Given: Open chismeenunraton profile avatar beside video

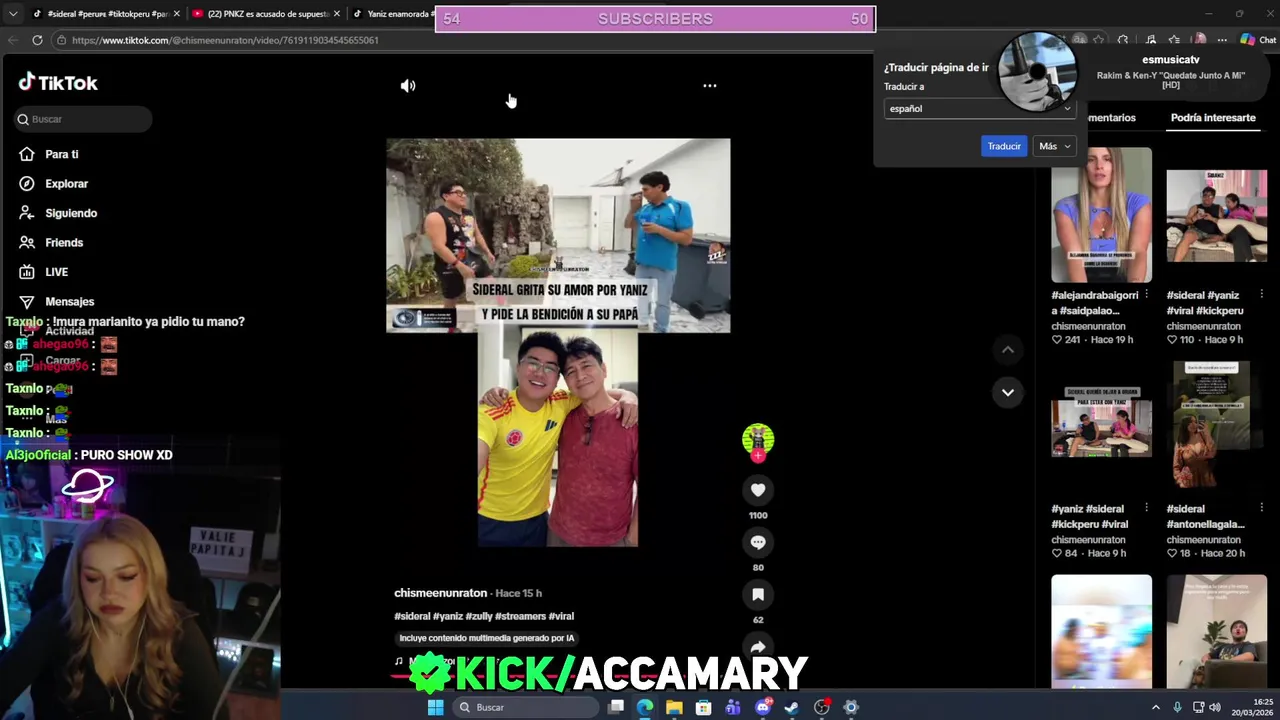Looking at the screenshot, I should [x=758, y=440].
